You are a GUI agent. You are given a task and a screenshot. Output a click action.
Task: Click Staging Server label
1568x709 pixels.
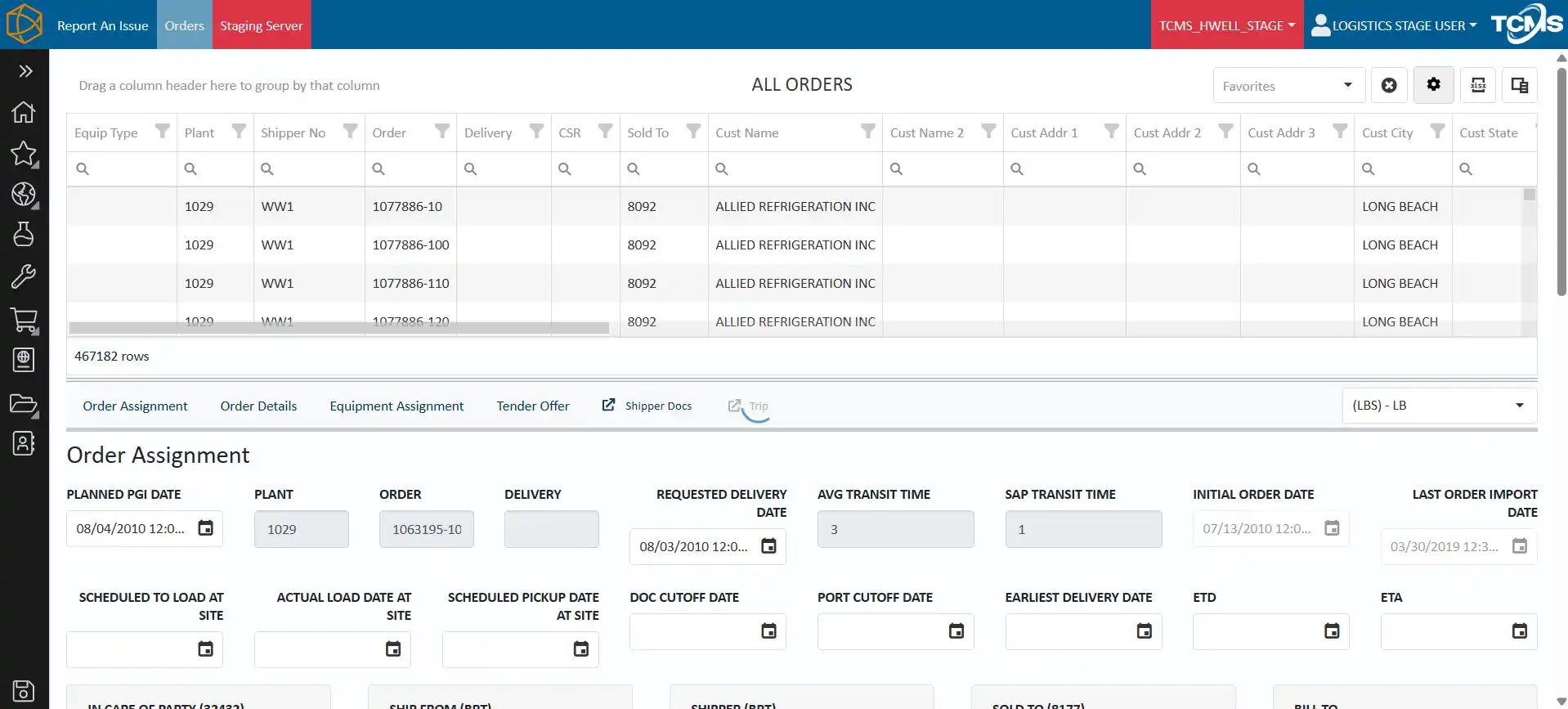[x=262, y=25]
